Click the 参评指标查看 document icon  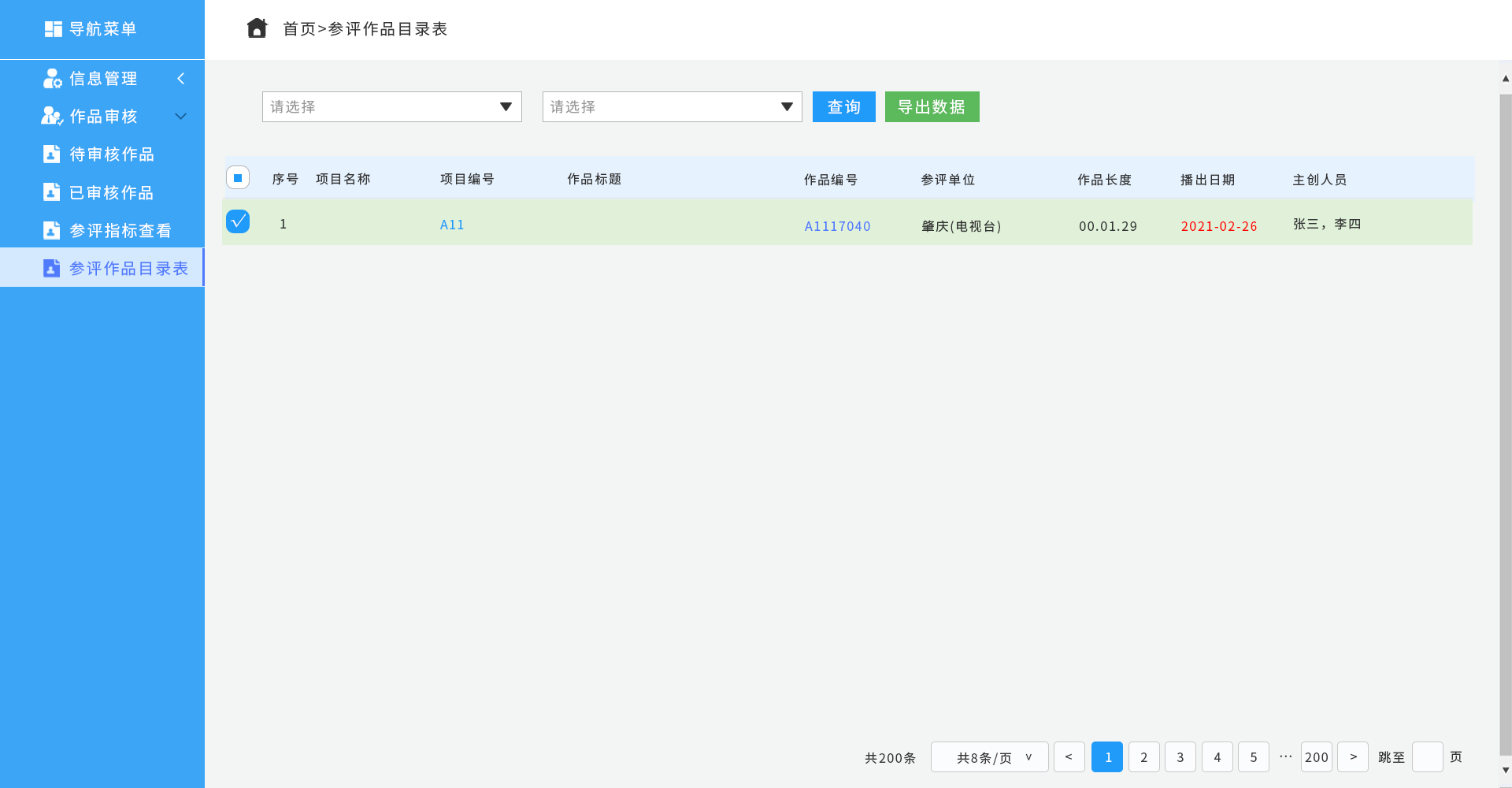52,230
